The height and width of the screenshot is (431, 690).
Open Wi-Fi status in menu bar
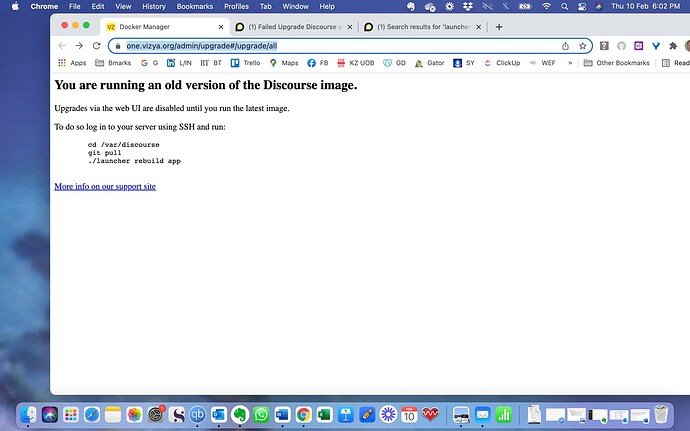coord(546,6)
